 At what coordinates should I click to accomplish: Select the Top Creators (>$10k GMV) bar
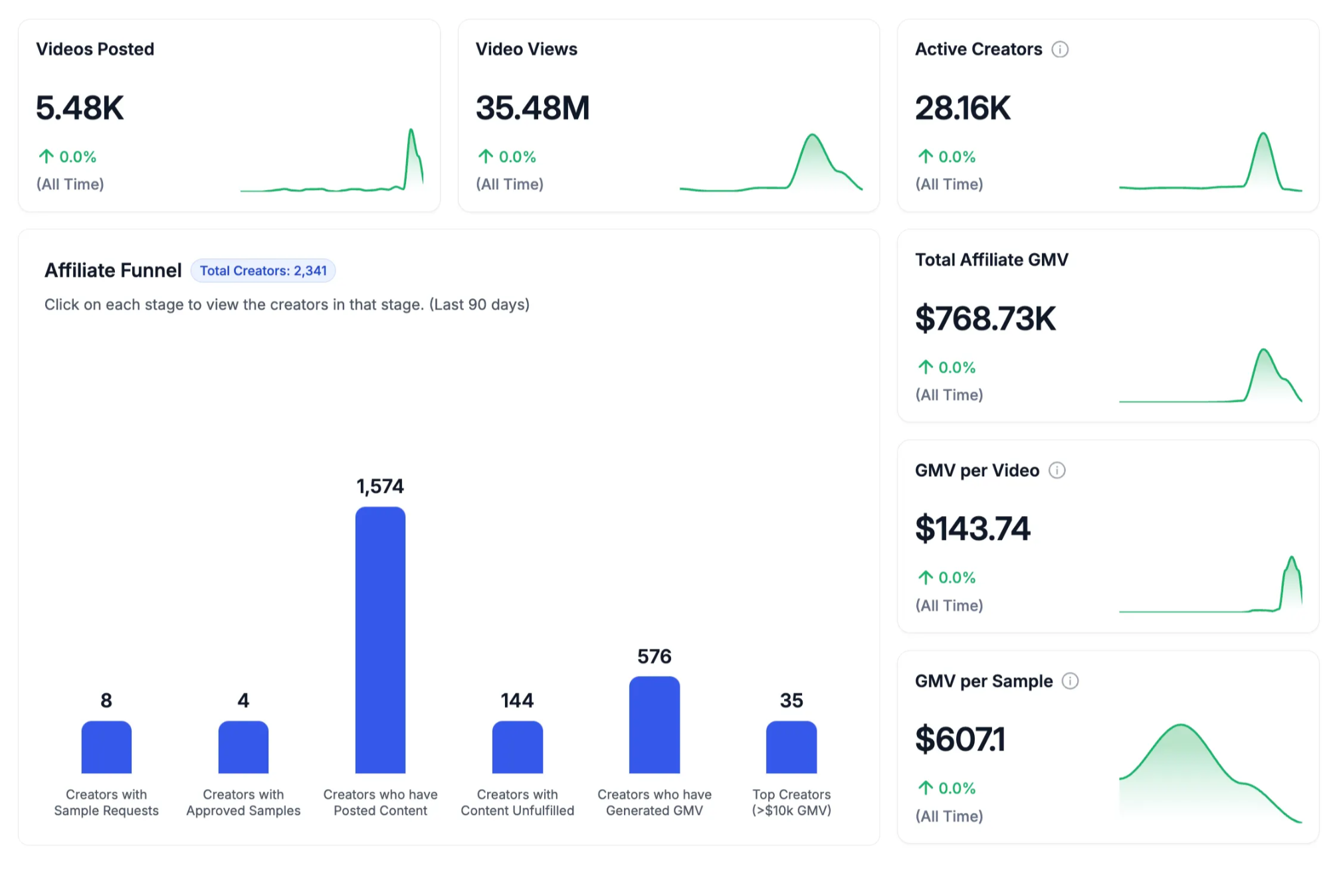(791, 747)
